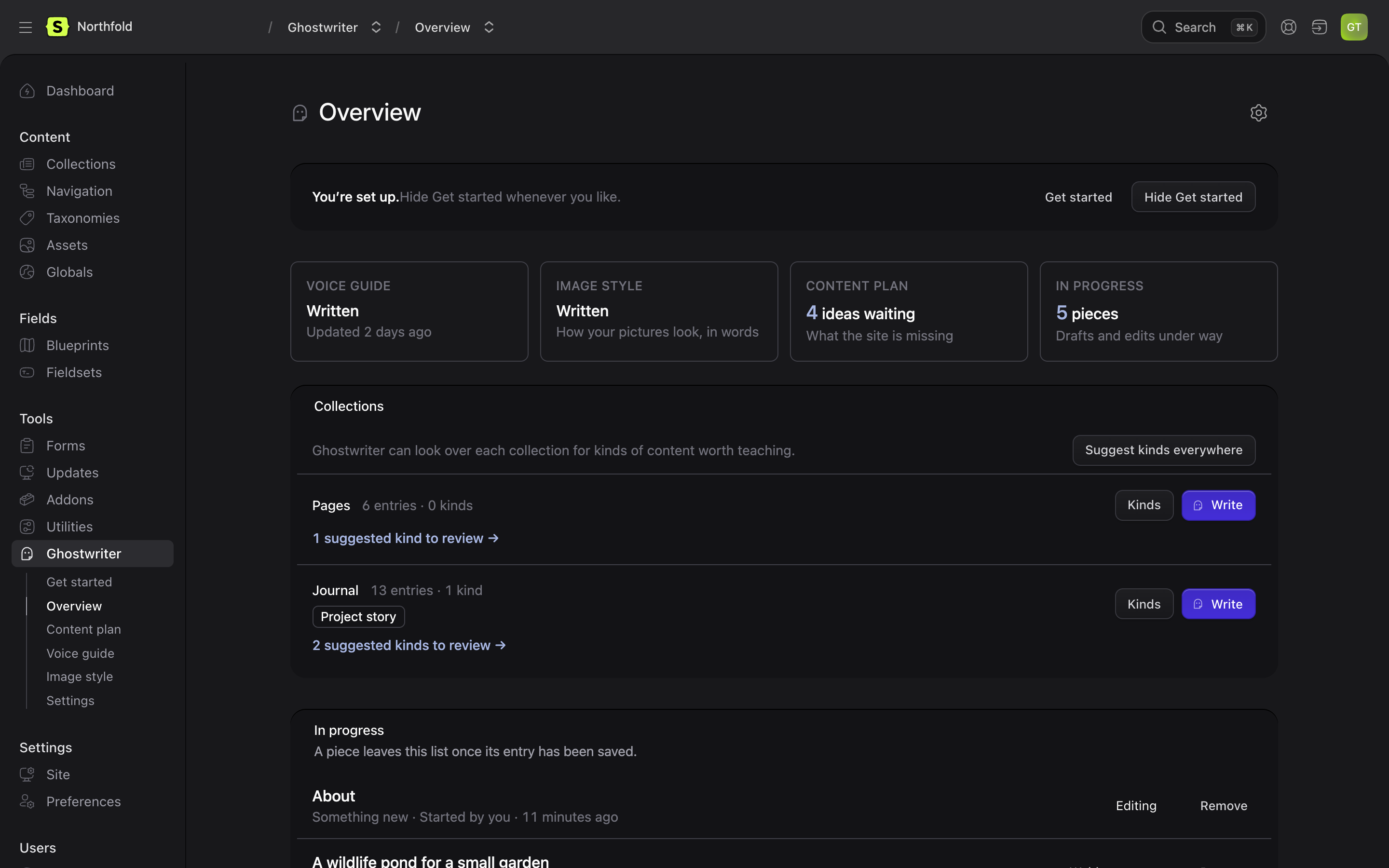The height and width of the screenshot is (868, 1389).
Task: Open the support lifebuoy icon
Action: (1288, 27)
